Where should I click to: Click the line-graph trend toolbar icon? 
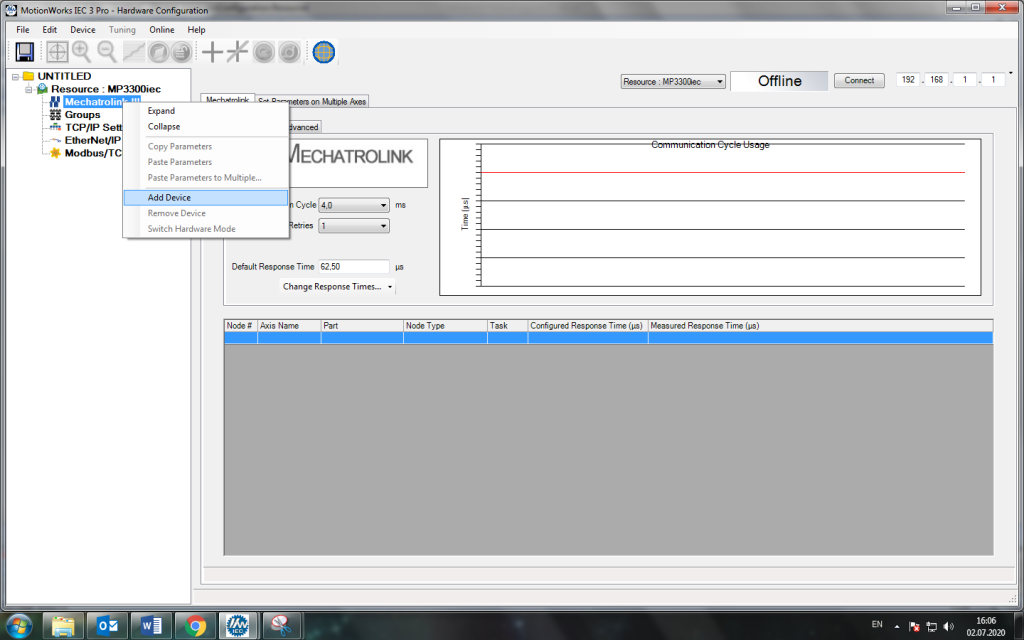(133, 52)
